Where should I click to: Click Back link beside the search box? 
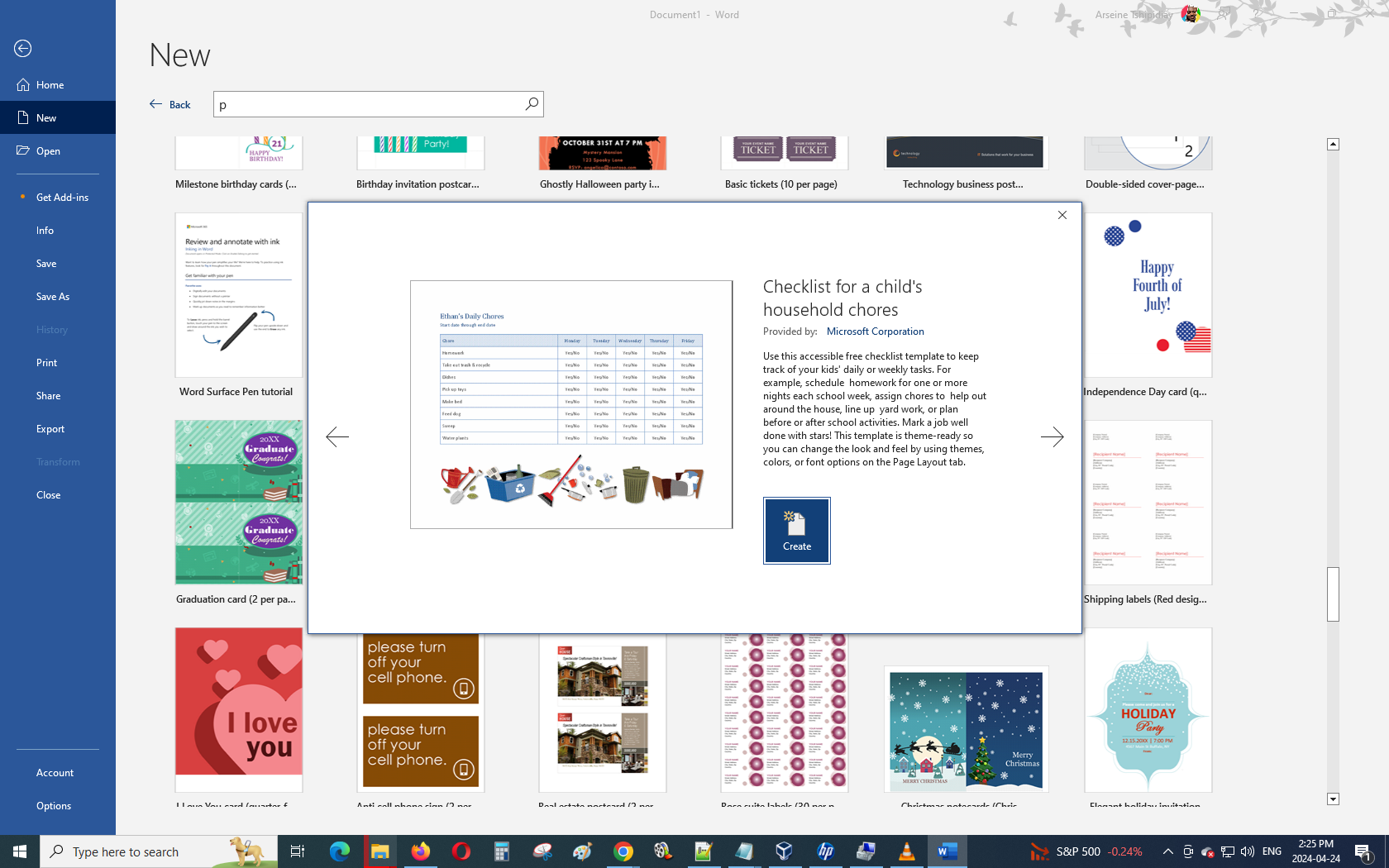[x=170, y=105]
